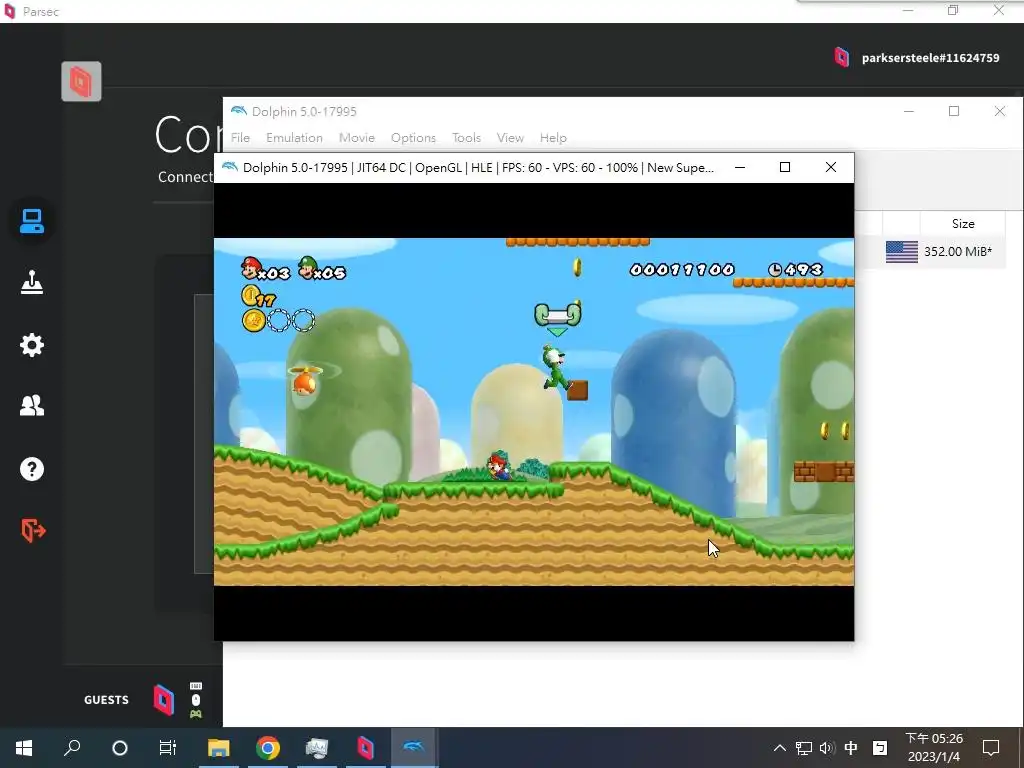Open the Tools menu in Dolphin

(466, 138)
